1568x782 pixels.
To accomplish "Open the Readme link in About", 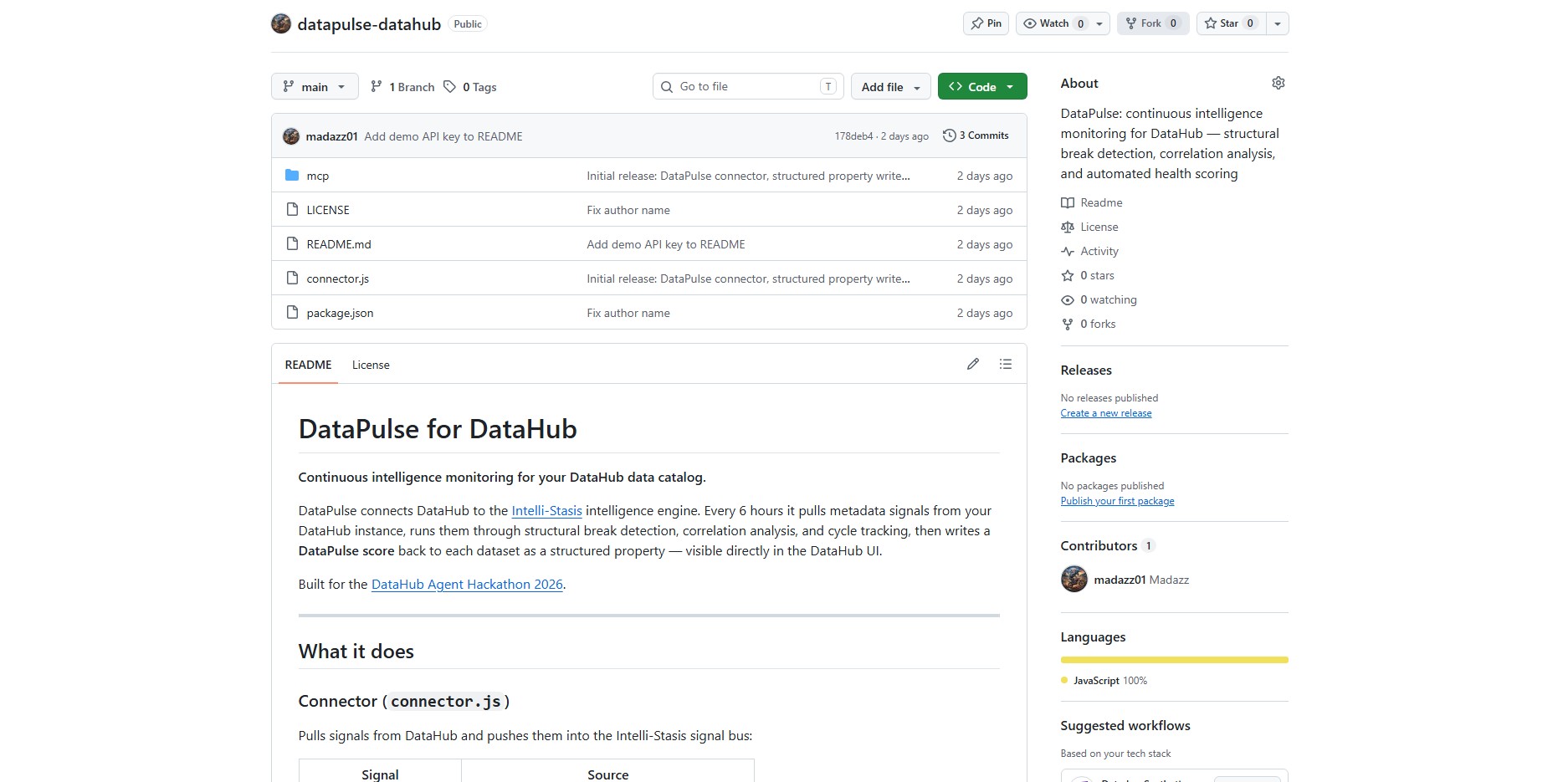I will pyautogui.click(x=1101, y=202).
